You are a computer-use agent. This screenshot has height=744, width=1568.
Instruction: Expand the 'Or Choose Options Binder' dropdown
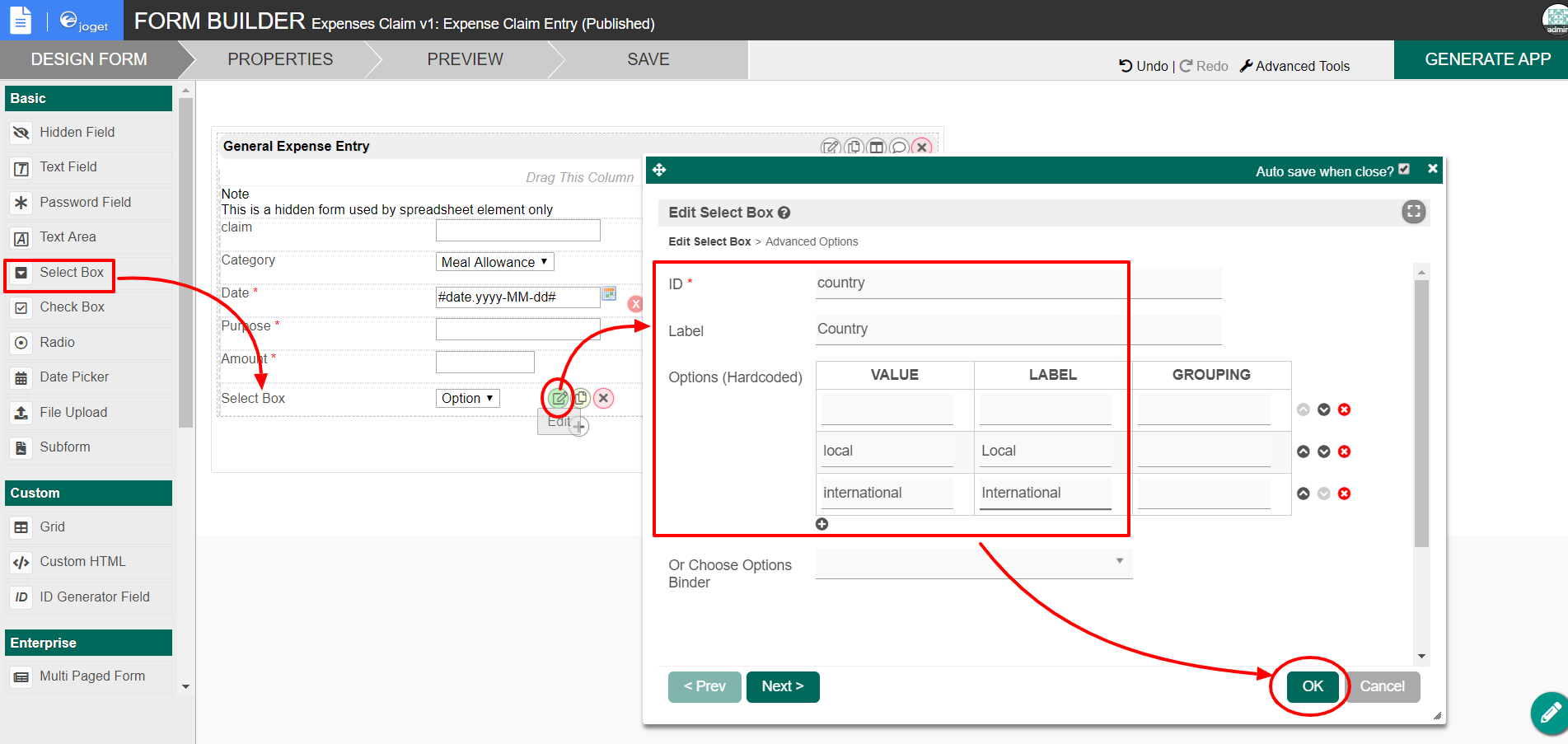pyautogui.click(x=973, y=562)
